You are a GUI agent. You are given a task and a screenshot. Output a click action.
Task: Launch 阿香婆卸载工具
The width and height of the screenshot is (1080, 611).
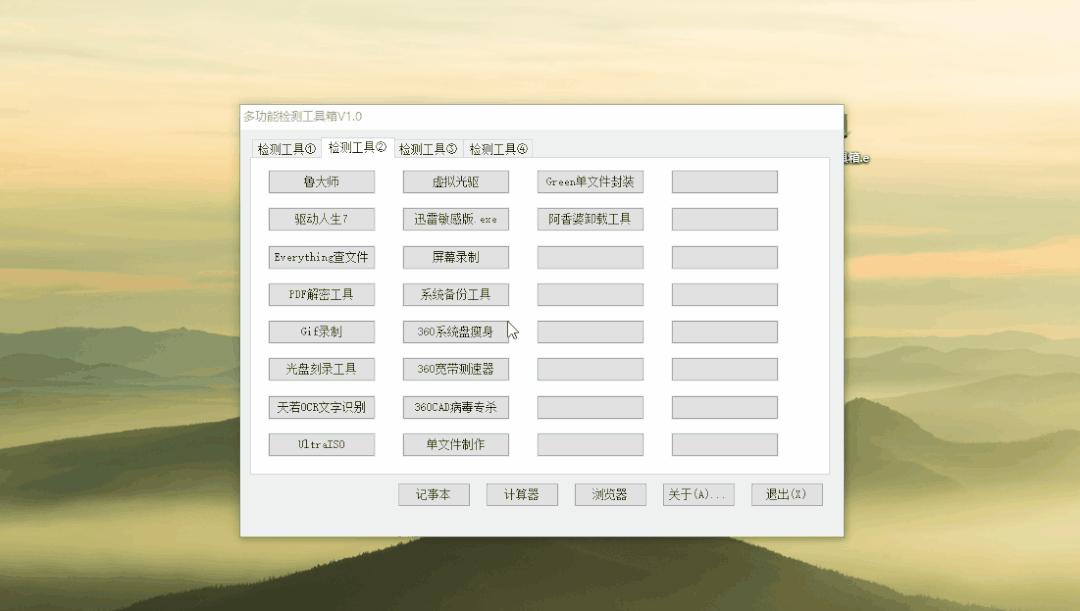click(589, 219)
